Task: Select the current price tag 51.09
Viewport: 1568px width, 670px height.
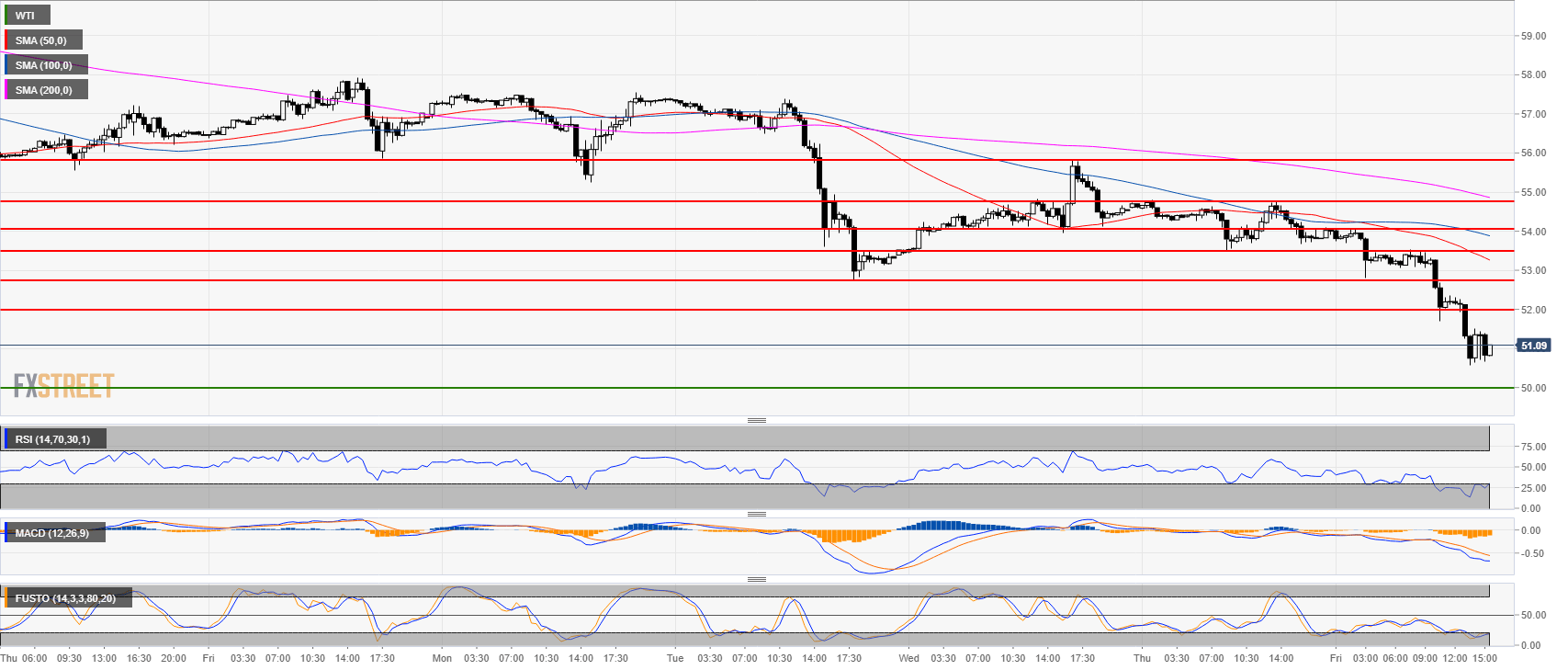Action: pos(1533,346)
